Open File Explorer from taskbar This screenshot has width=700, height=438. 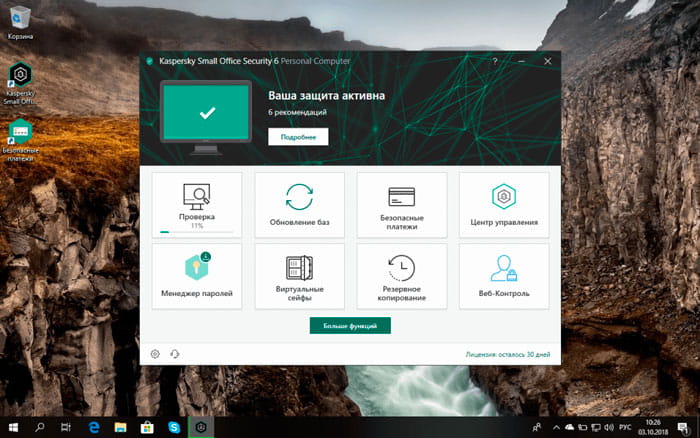(120, 427)
